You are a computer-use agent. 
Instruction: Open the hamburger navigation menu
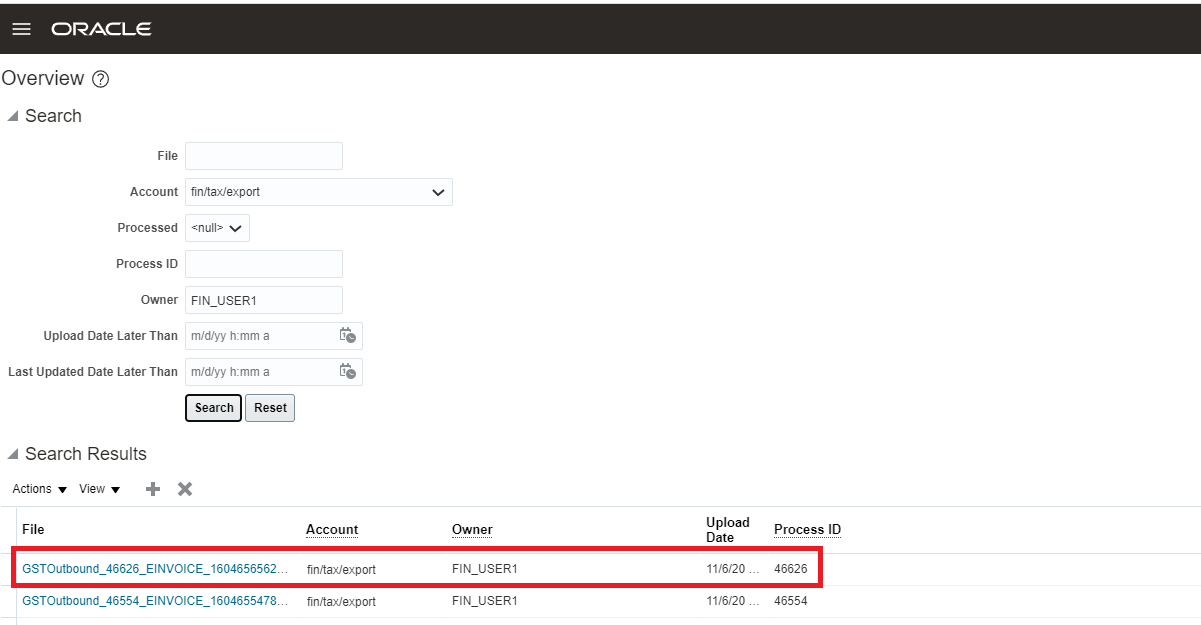(21, 29)
